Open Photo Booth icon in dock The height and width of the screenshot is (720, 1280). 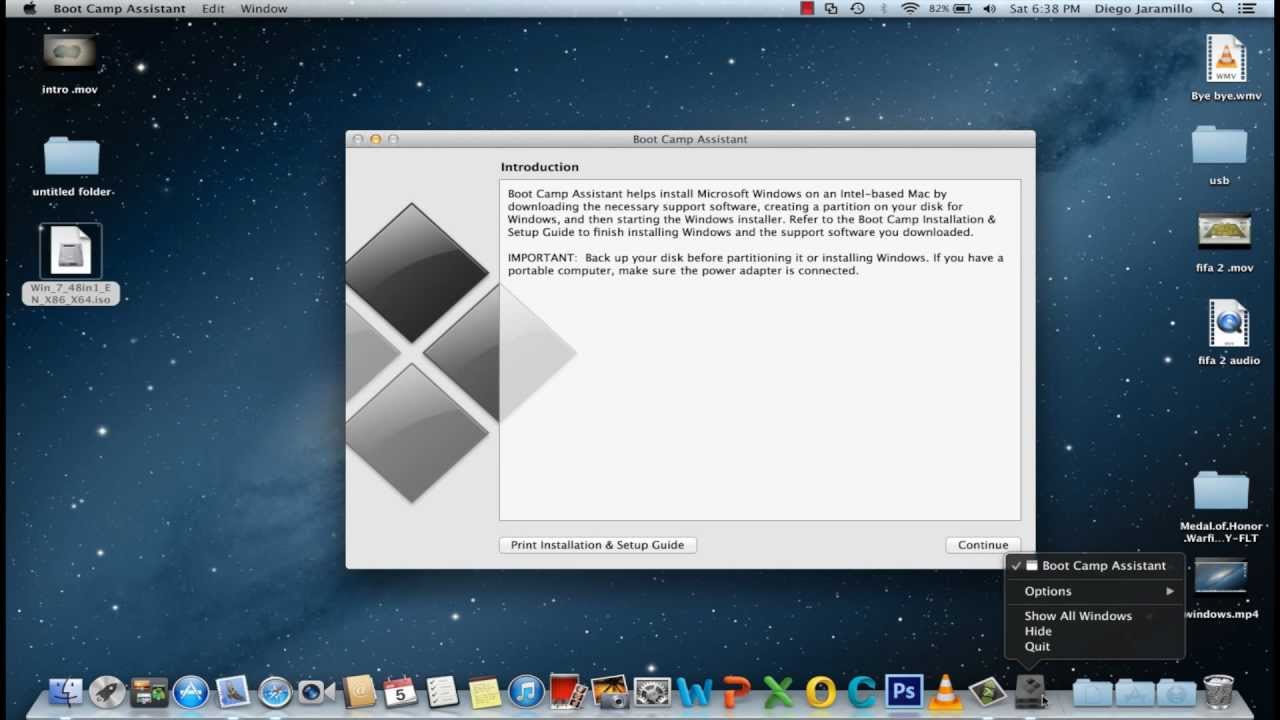coord(567,692)
